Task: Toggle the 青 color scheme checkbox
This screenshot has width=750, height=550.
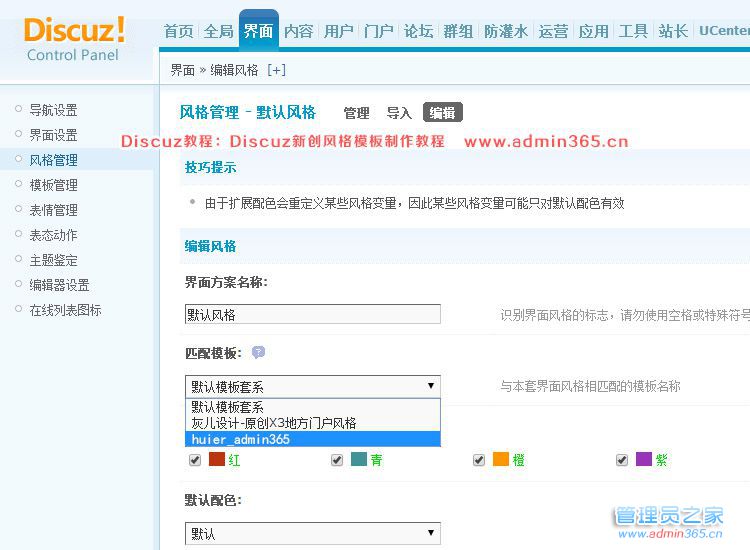Action: click(x=337, y=460)
